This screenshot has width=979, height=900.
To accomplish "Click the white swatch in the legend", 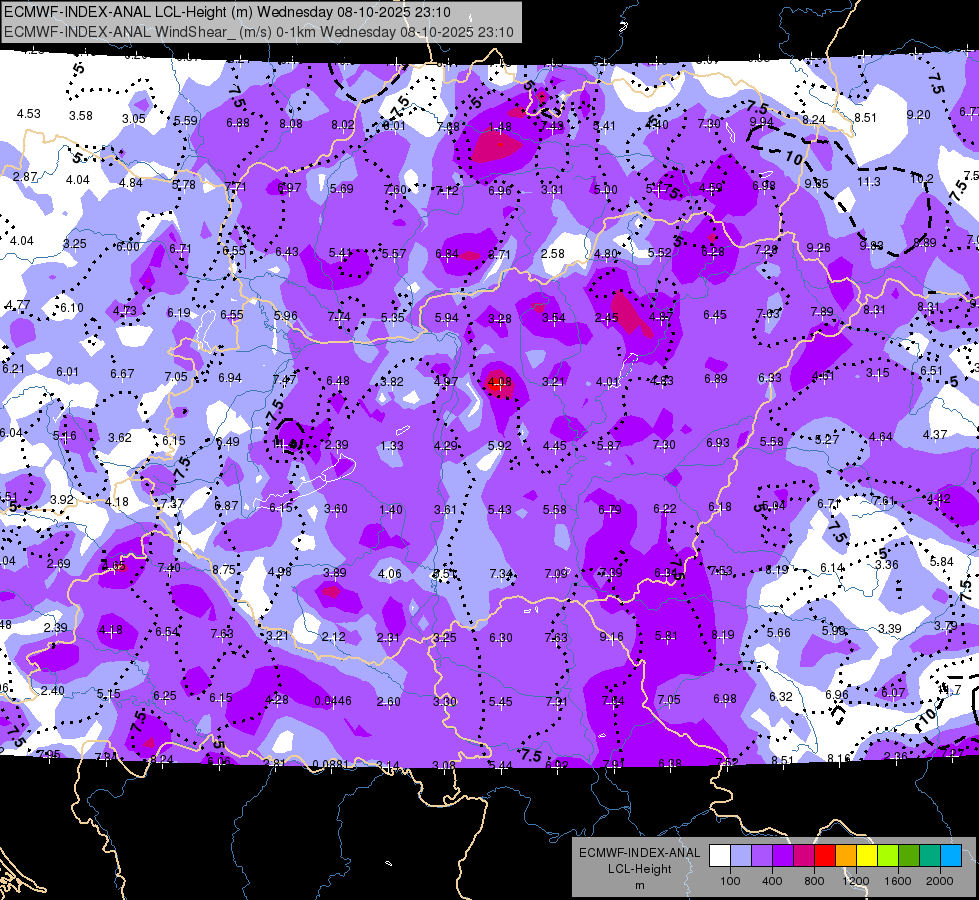I will 719,855.
